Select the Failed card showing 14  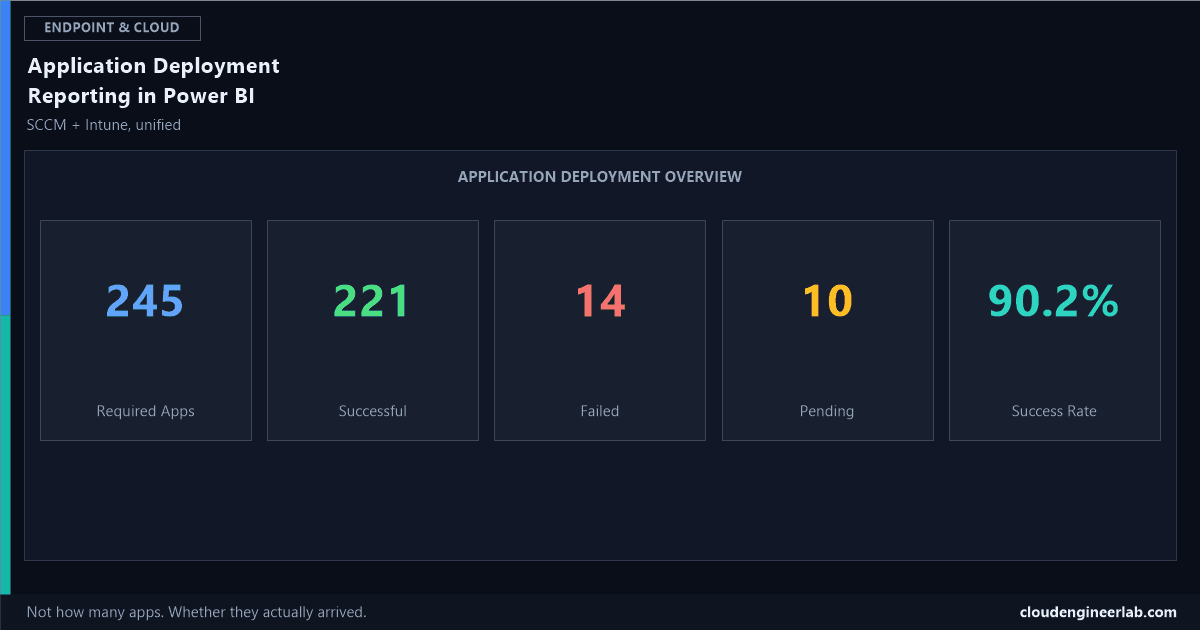pos(600,330)
